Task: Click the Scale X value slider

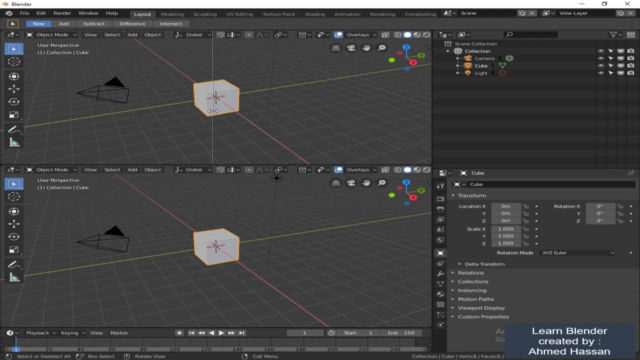Action: tap(506, 229)
